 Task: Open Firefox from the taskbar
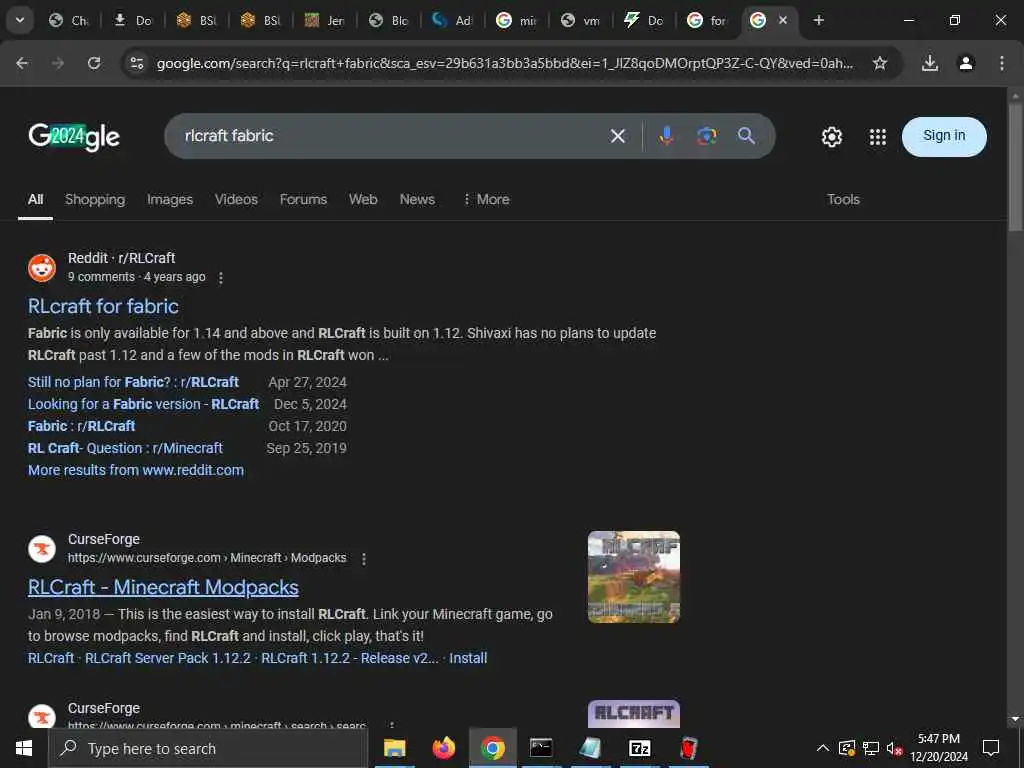coord(443,748)
